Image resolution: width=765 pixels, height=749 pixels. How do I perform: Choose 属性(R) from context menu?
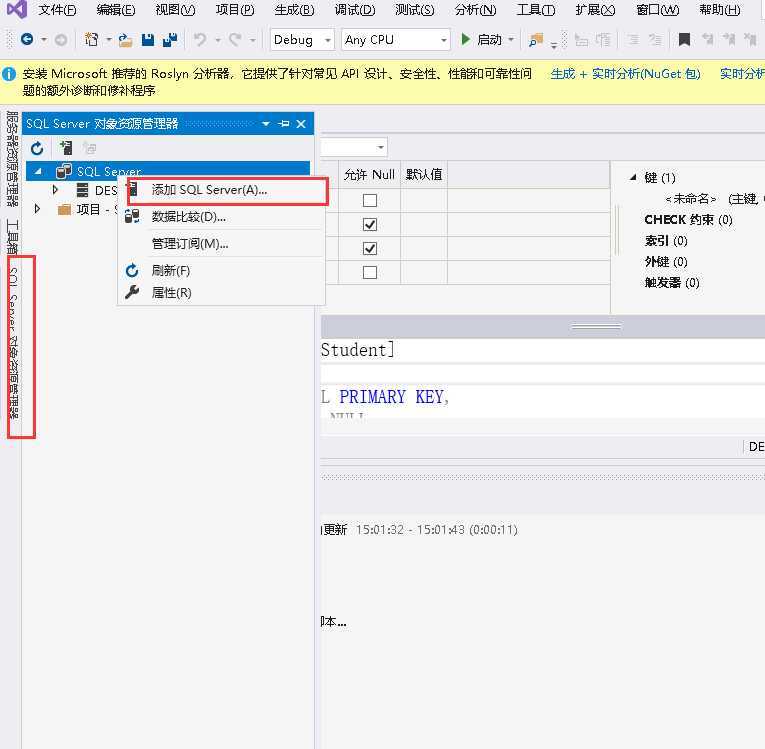(222, 292)
